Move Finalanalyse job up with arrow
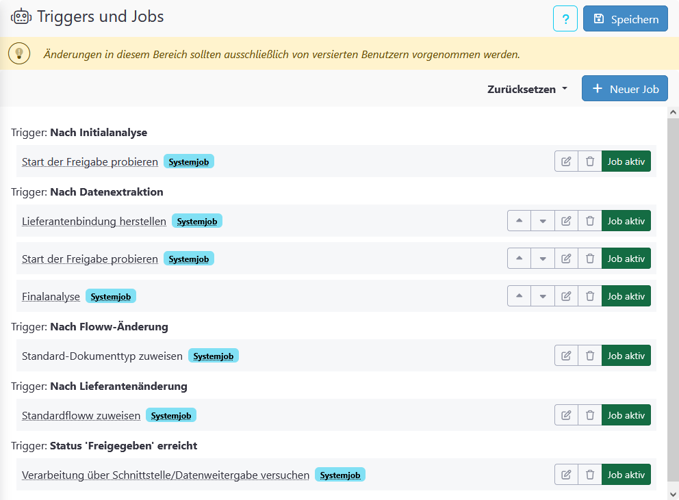 (x=519, y=296)
